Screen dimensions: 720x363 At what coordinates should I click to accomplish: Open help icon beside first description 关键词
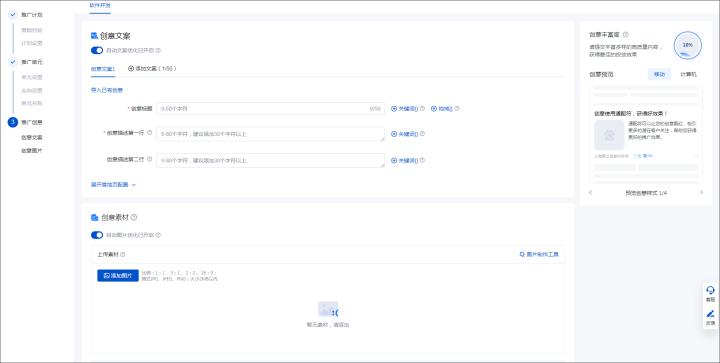[422, 134]
